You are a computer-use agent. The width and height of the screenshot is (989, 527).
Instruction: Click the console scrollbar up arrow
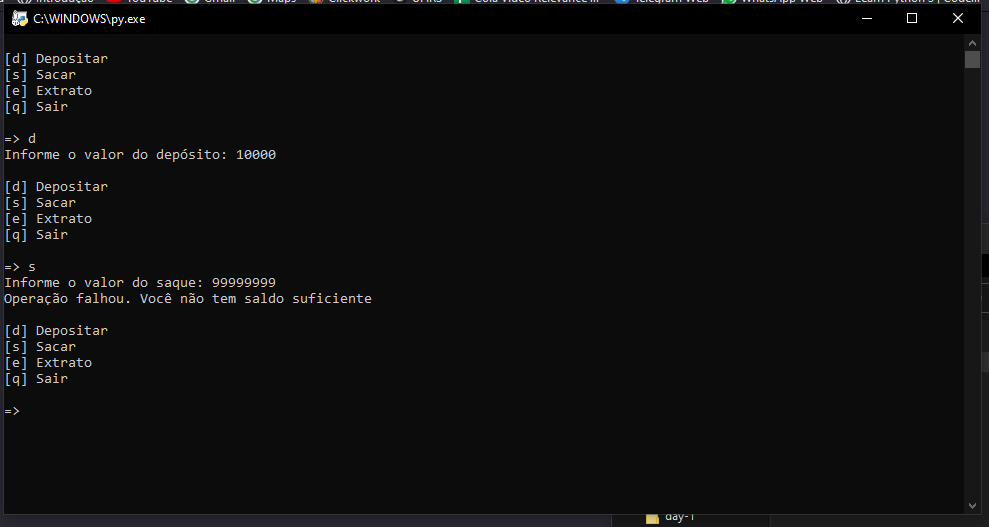[972, 43]
